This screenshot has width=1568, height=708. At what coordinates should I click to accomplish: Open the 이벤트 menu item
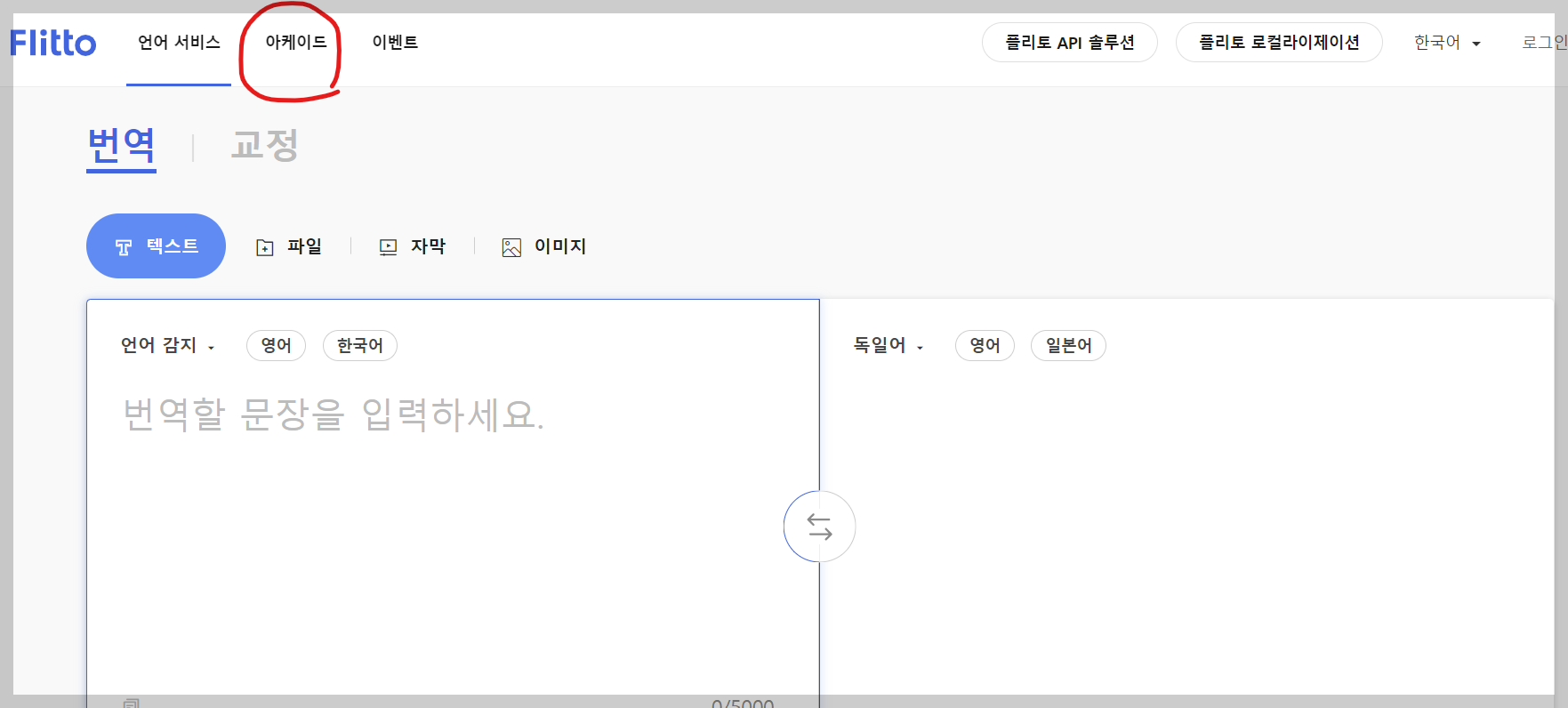[x=395, y=42]
